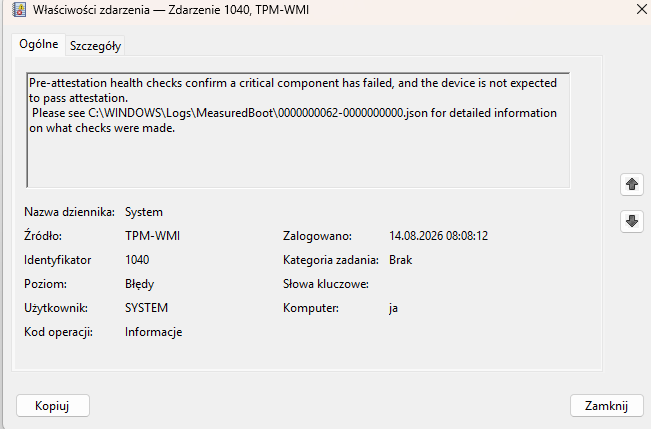Select the Błędy level value

tap(140, 284)
